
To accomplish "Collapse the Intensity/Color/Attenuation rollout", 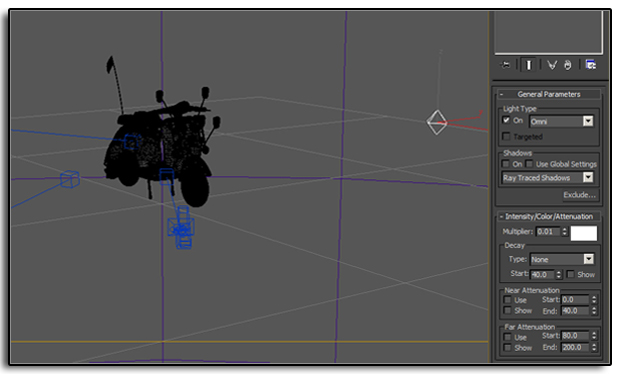I will pos(549,217).
